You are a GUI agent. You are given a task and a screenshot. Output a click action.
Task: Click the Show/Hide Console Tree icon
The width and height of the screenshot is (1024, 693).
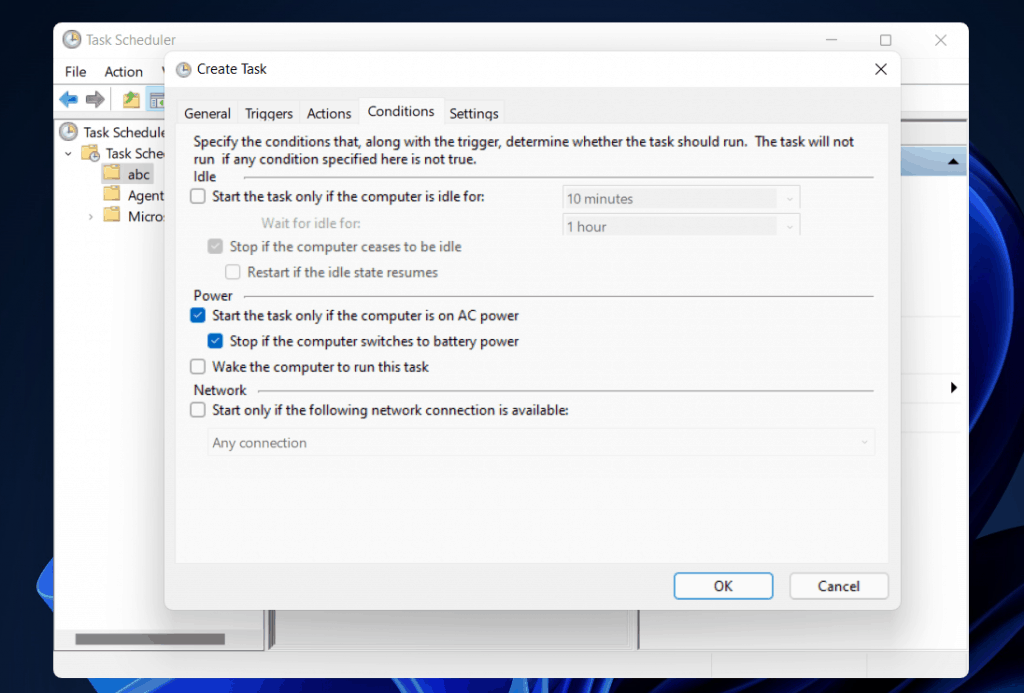pos(157,99)
